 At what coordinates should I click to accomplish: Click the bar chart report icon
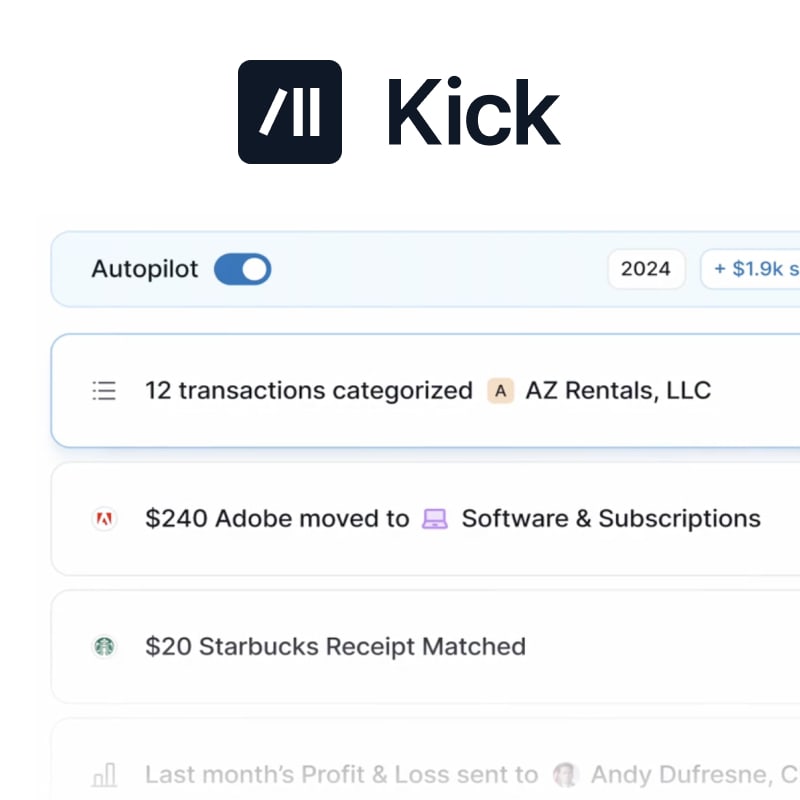(104, 775)
